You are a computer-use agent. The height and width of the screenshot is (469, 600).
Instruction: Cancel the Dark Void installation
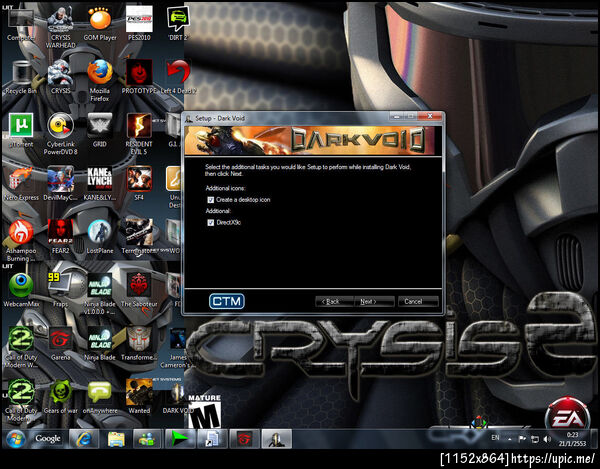coord(418,301)
